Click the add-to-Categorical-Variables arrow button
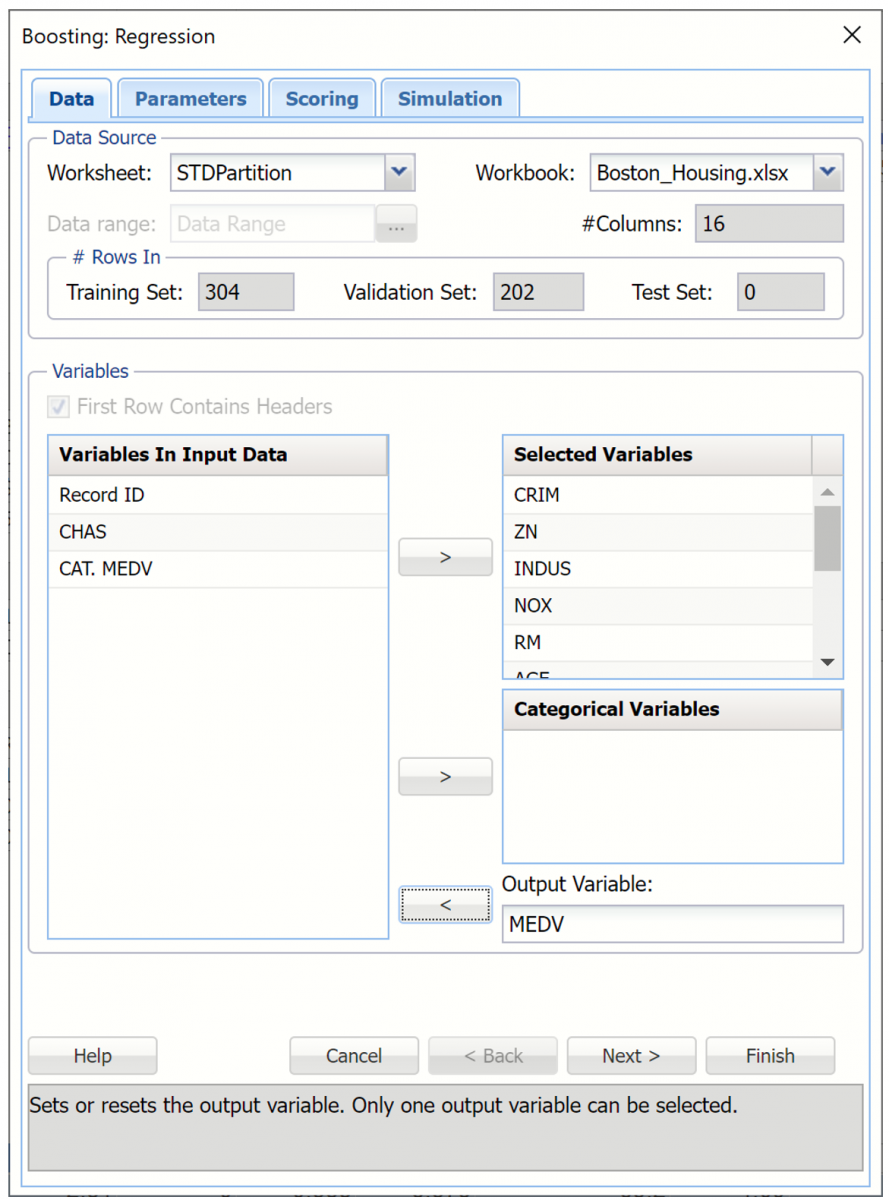 (445, 776)
